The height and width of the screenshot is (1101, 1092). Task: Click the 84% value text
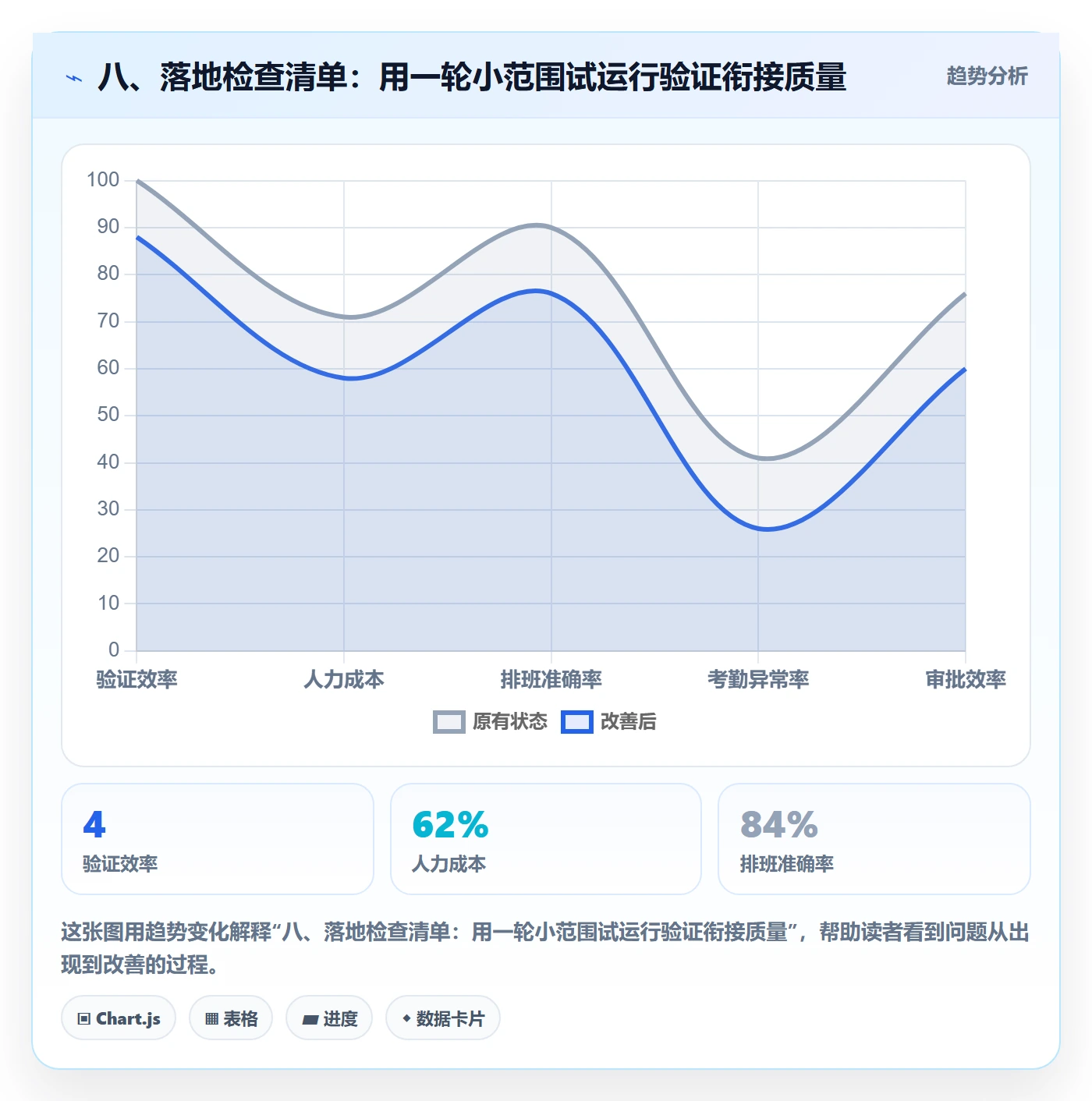coord(779,825)
